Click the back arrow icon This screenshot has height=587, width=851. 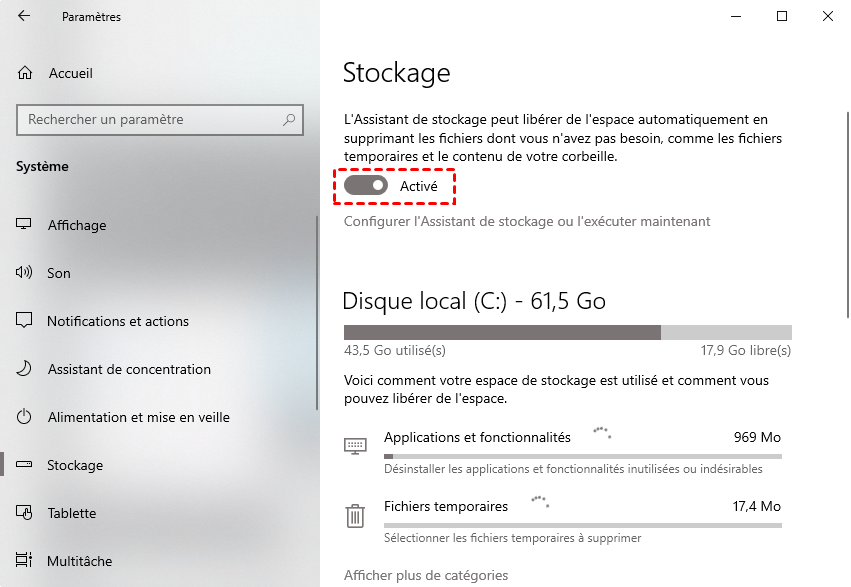coord(24,17)
